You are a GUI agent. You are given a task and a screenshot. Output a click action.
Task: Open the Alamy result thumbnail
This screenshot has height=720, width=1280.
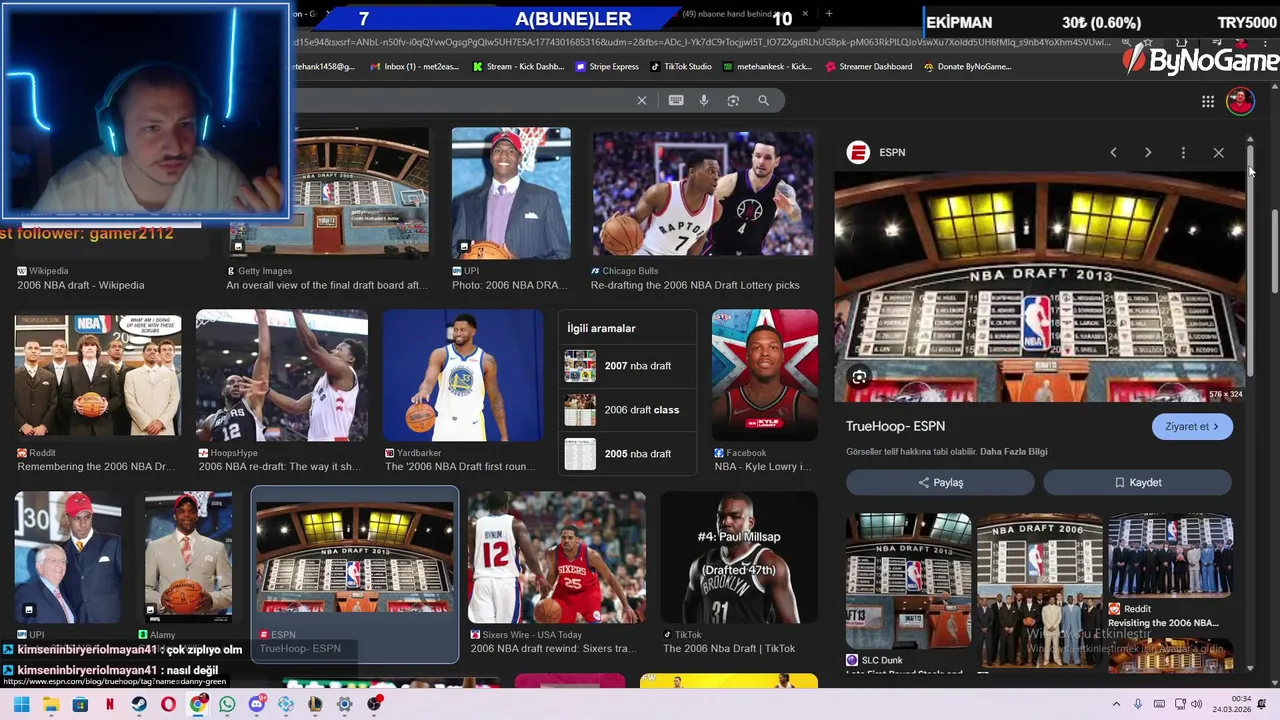coord(188,558)
